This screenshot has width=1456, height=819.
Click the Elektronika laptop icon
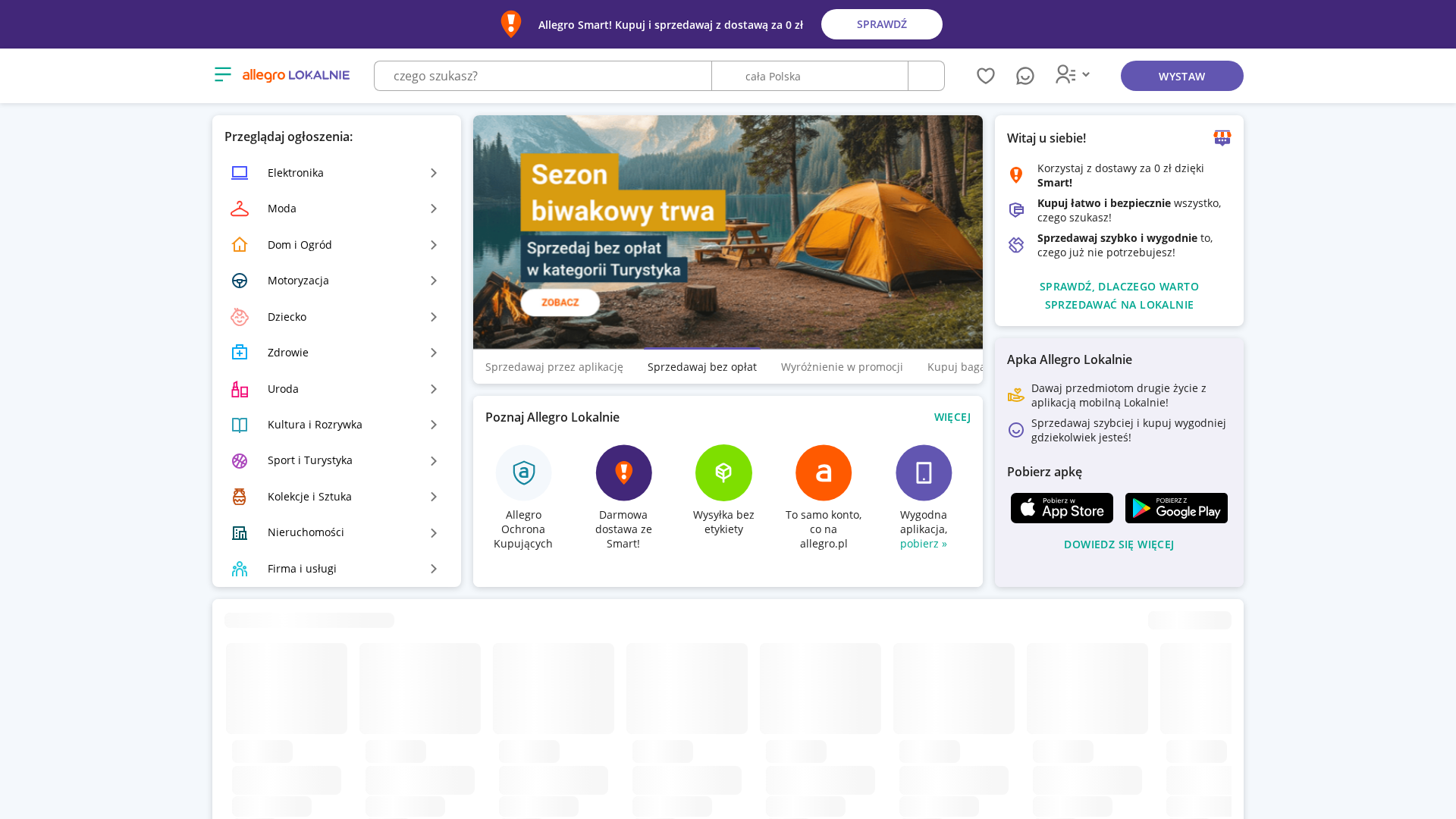click(240, 173)
